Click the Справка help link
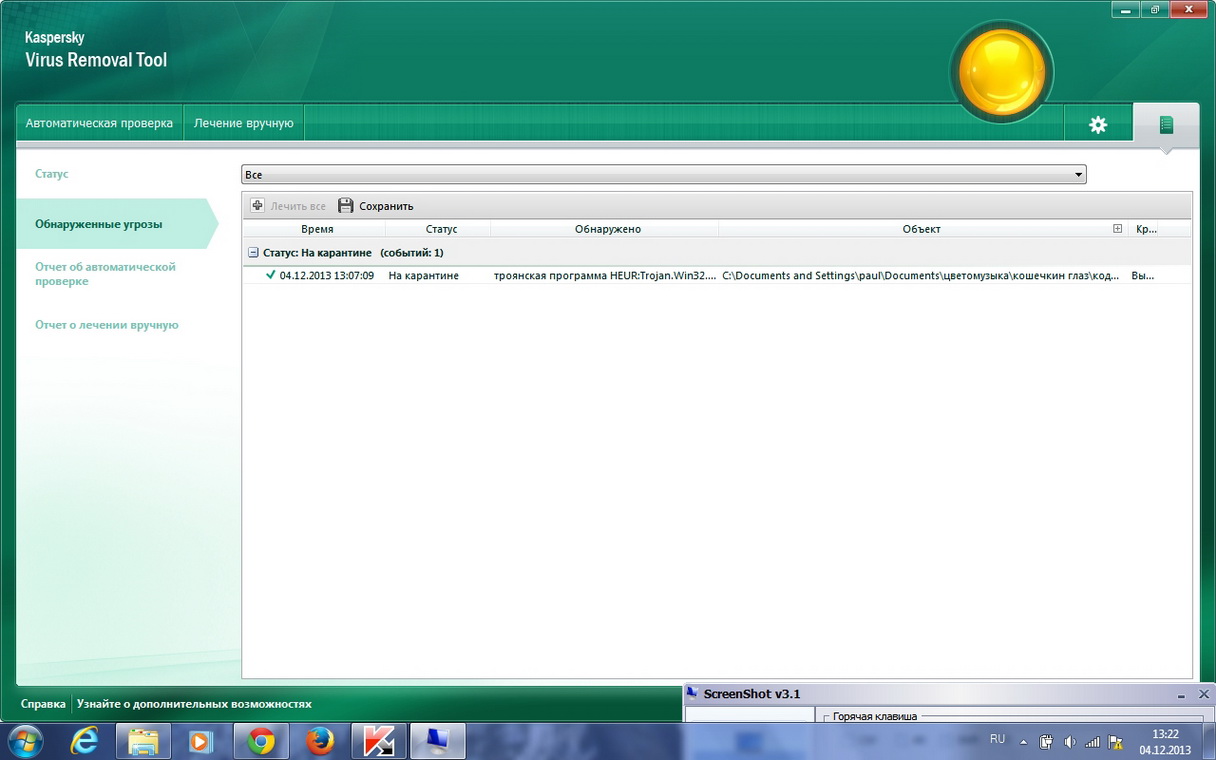 click(43, 704)
